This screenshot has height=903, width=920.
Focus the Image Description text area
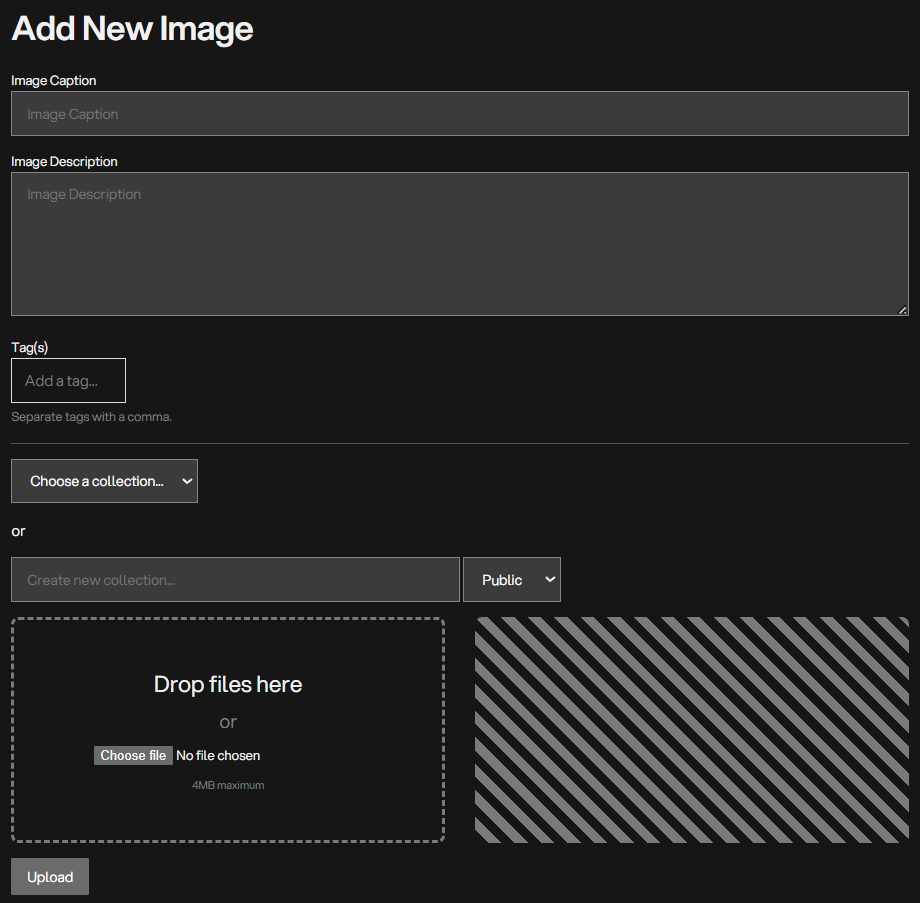click(459, 244)
